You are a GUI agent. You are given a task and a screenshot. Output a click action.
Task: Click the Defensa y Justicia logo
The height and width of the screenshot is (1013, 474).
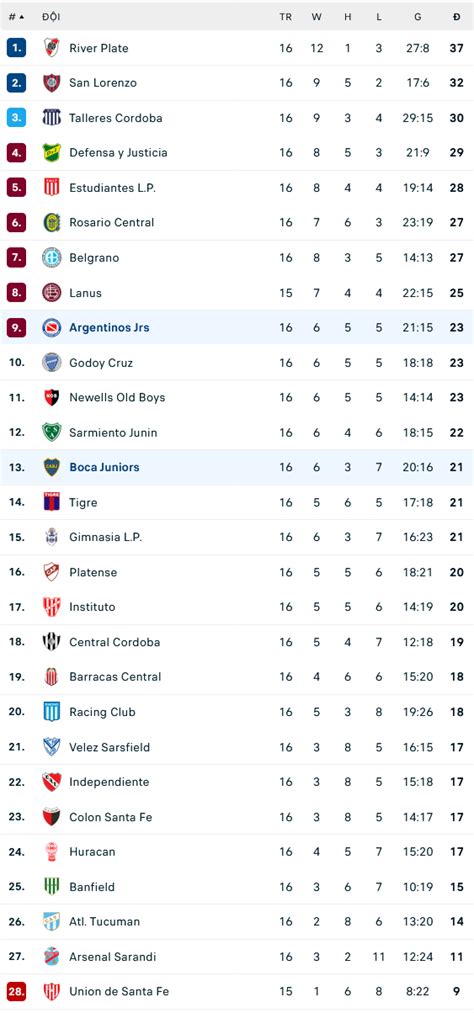[x=52, y=152]
